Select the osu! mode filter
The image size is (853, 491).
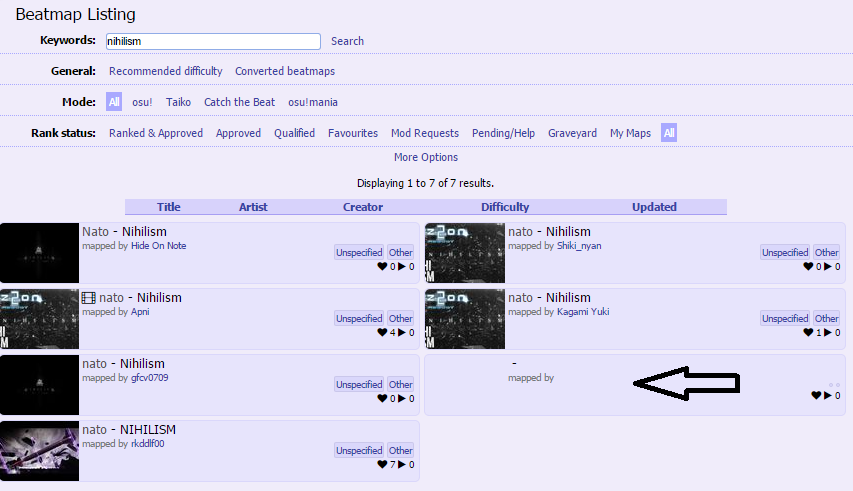point(142,102)
